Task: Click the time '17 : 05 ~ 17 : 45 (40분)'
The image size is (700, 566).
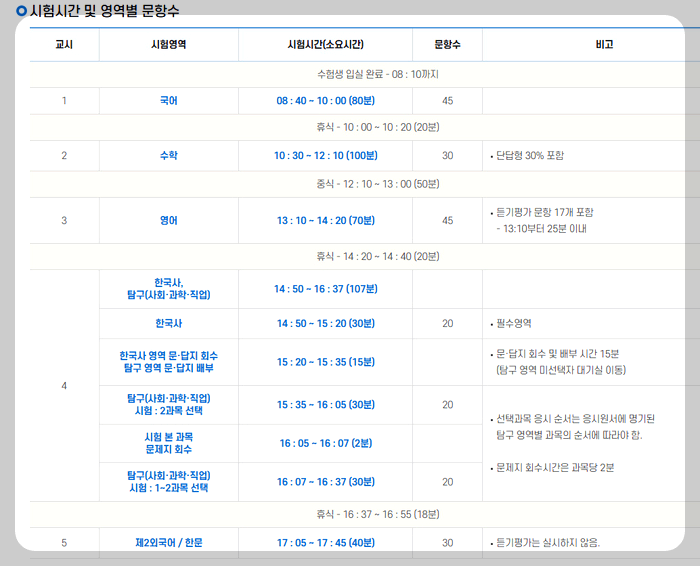Action: pos(325,543)
